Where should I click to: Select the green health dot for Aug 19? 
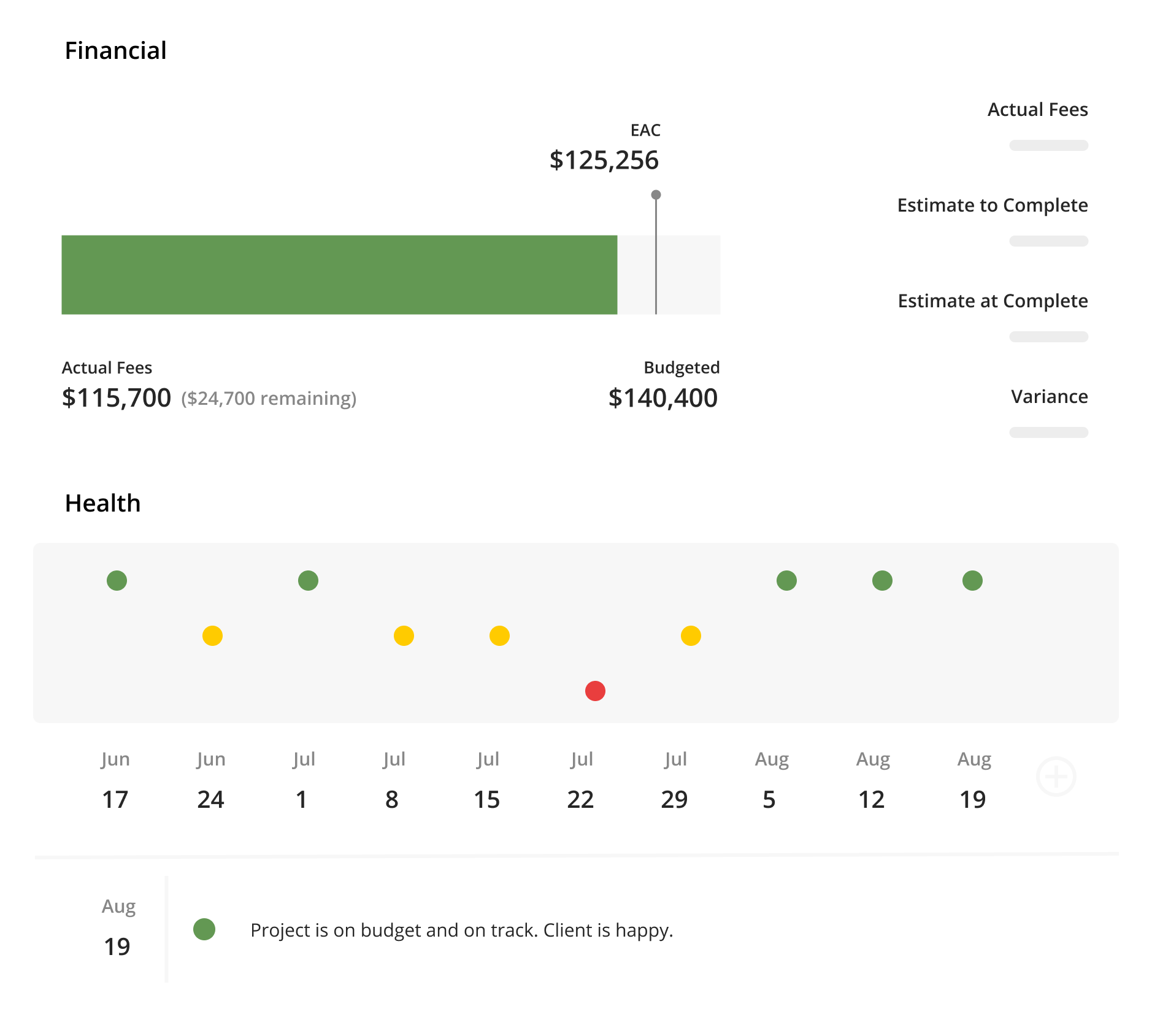pyautogui.click(x=972, y=580)
